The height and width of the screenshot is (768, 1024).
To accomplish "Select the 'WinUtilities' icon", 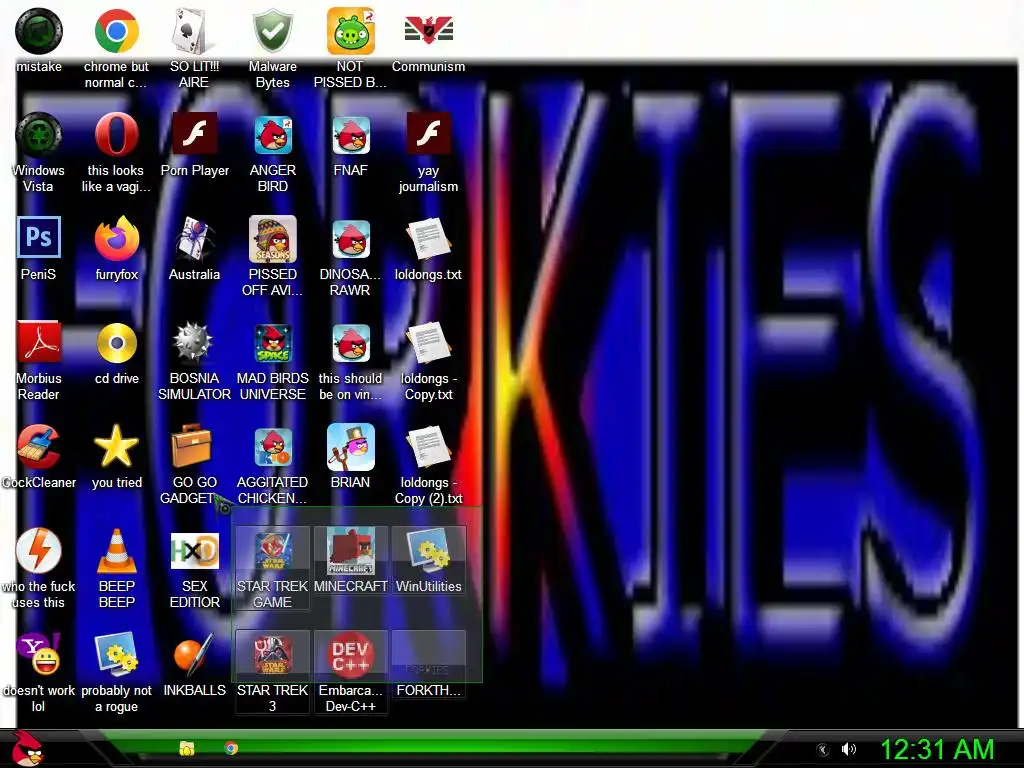I will 428,551.
